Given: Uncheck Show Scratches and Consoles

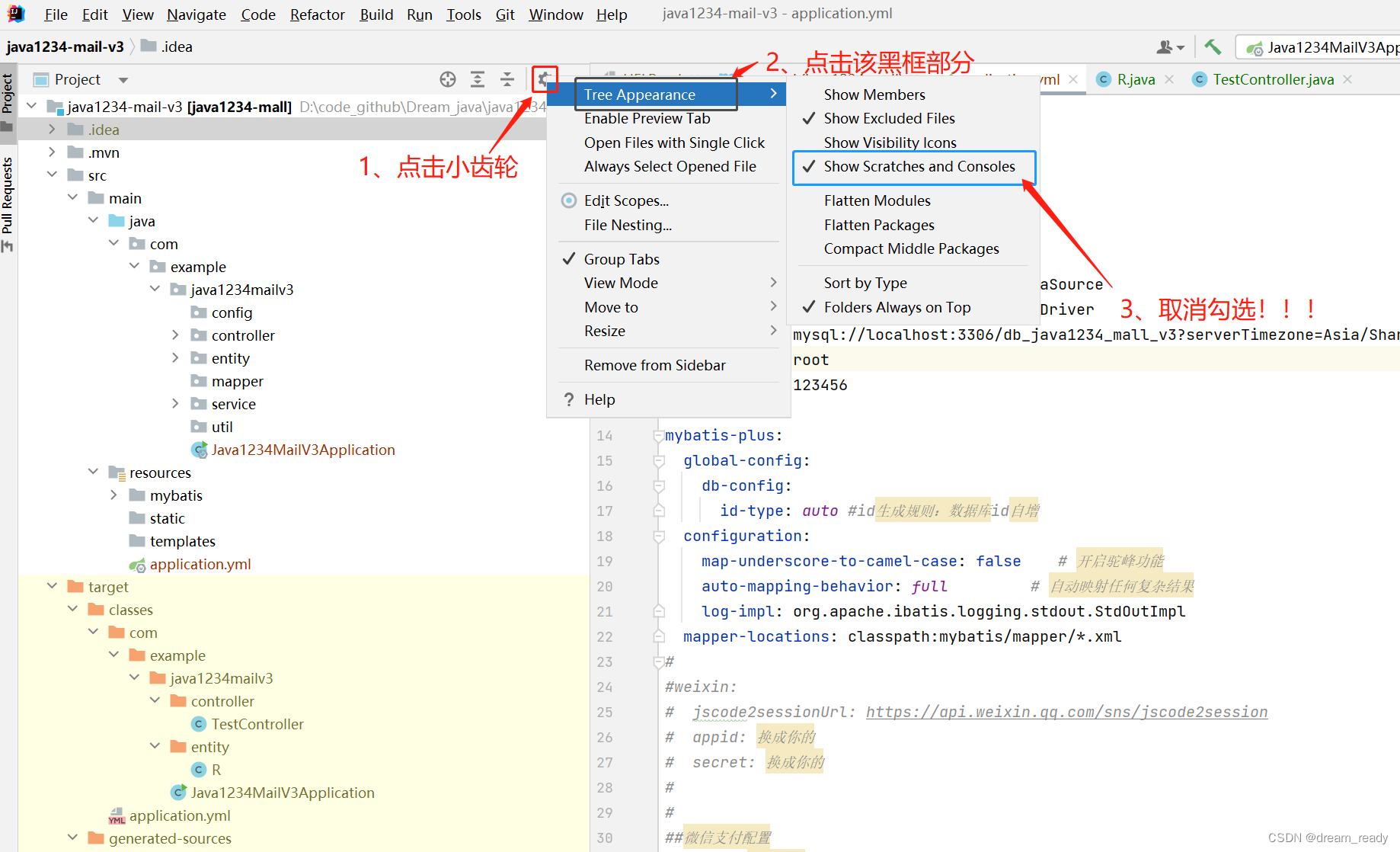Looking at the screenshot, I should (914, 167).
